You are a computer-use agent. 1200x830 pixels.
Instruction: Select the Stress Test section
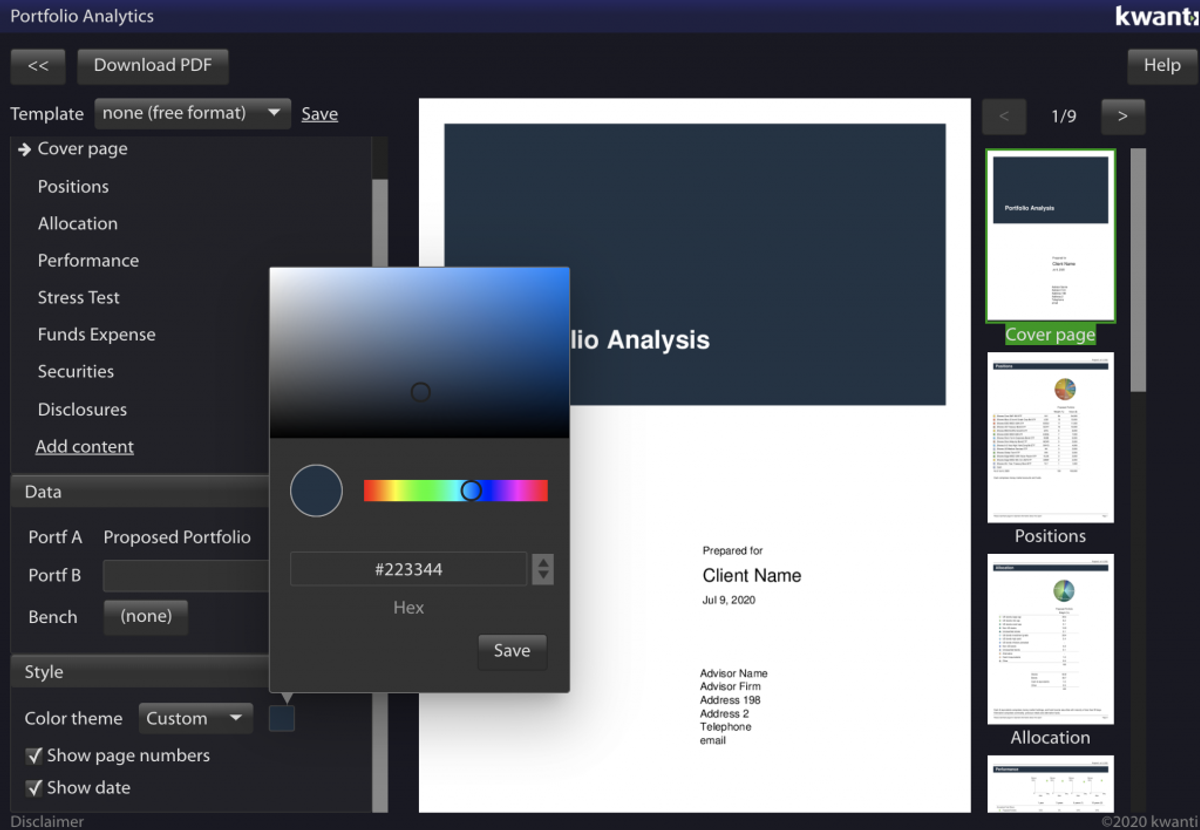tap(79, 298)
